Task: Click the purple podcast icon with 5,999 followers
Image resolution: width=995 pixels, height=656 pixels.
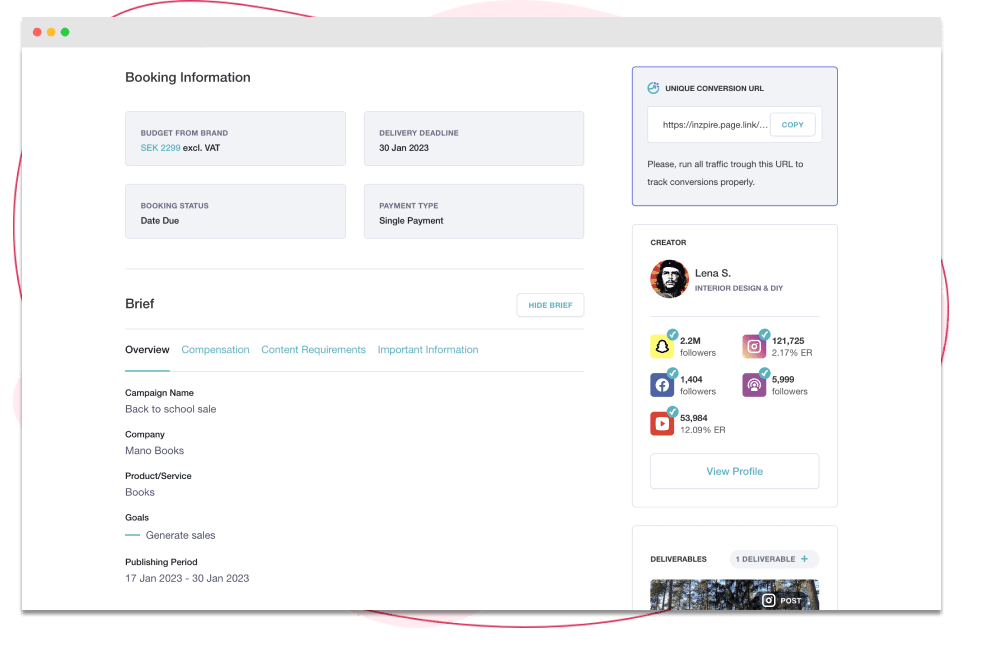Action: [754, 385]
